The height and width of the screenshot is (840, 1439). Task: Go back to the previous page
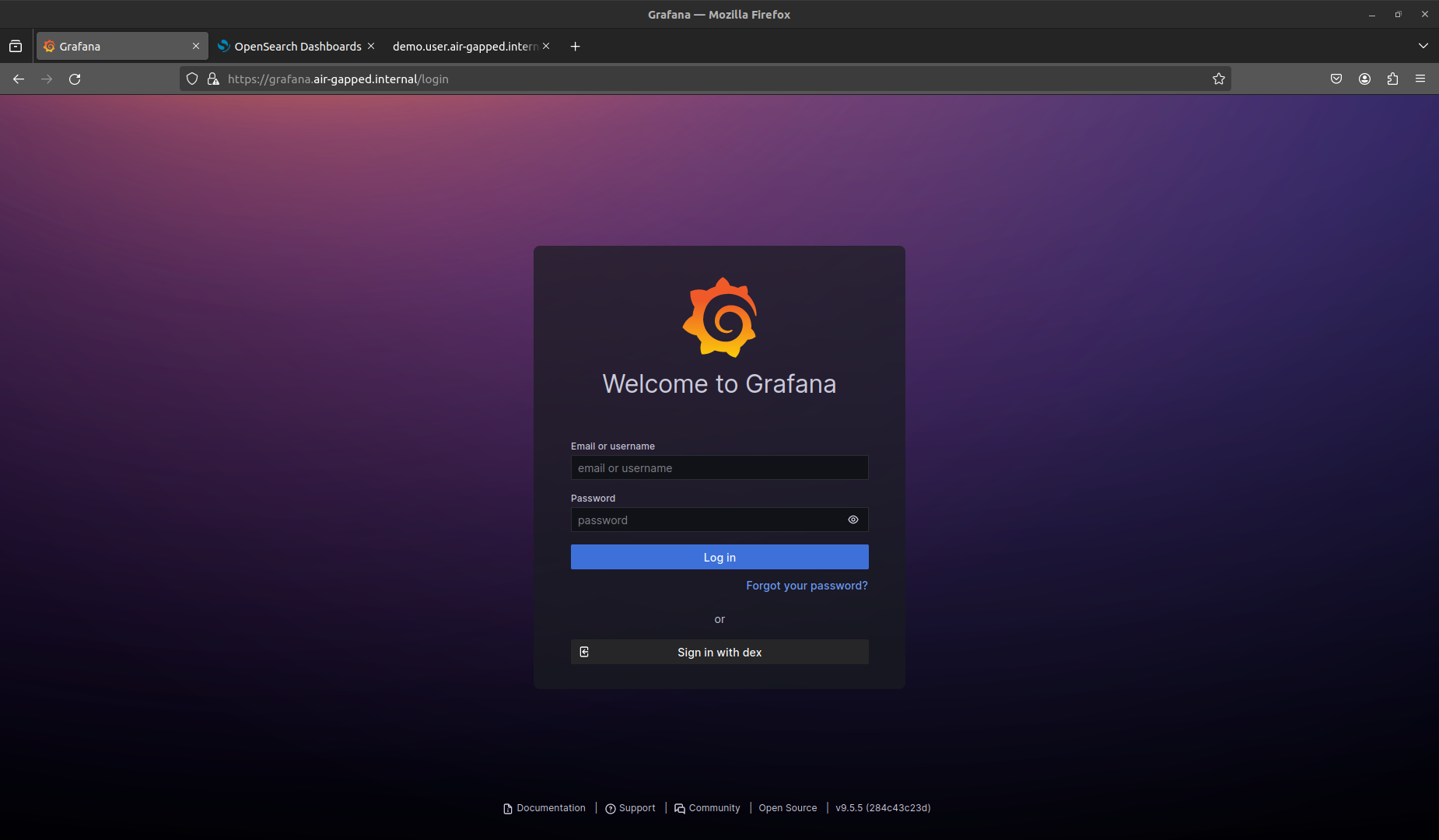pos(19,79)
